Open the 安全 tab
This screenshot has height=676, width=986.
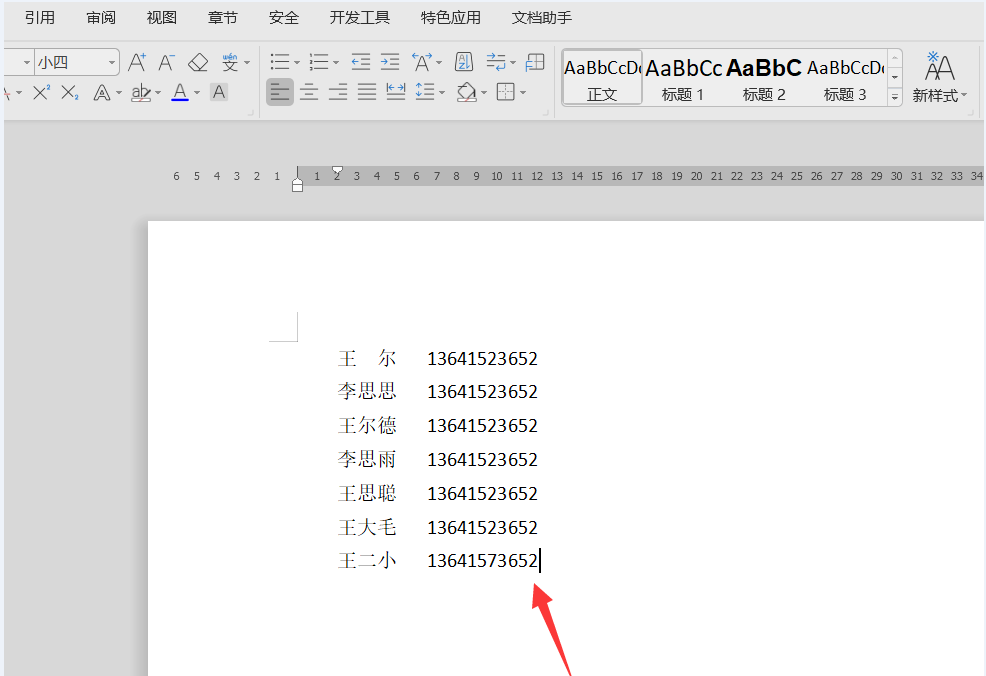pos(284,18)
